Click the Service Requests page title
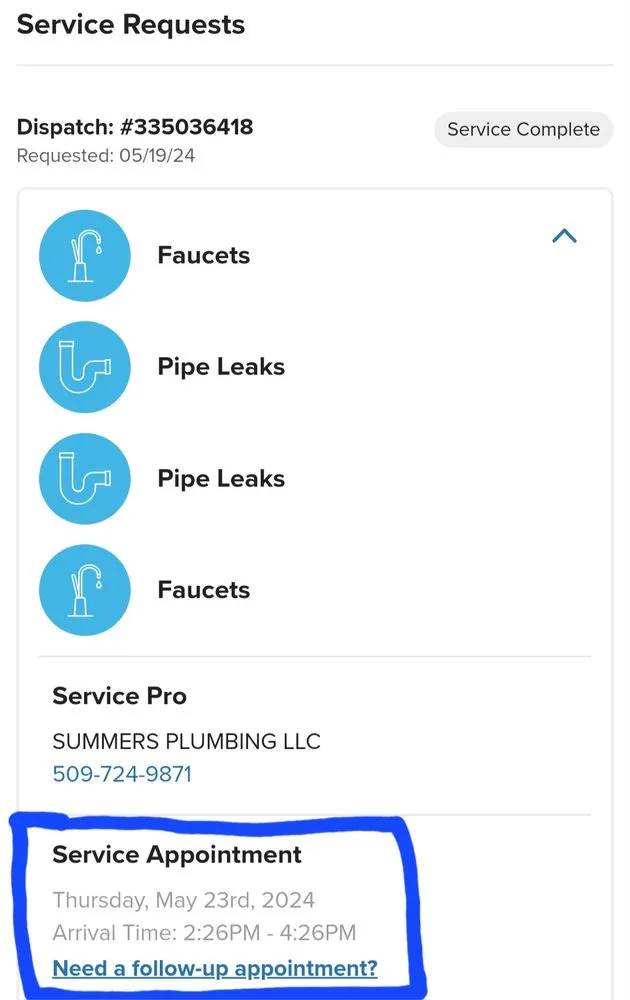Screen dimensions: 630x1000 click(130, 25)
